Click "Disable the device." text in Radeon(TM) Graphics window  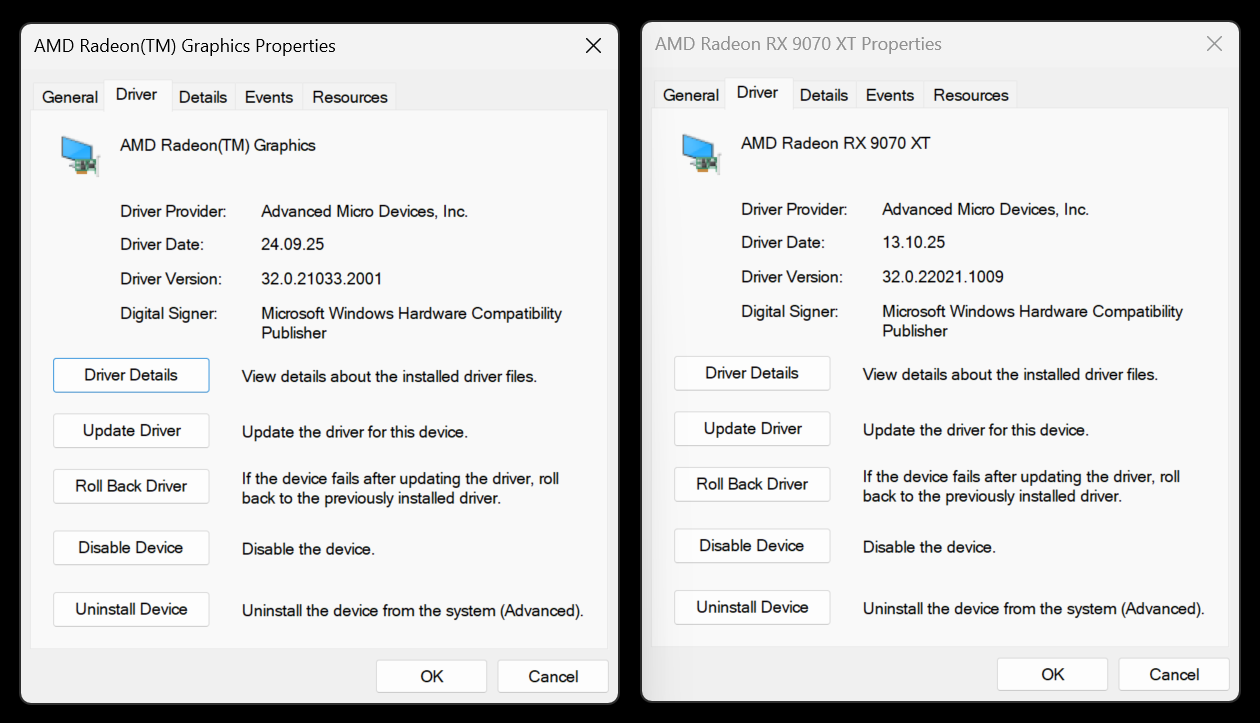[308, 549]
